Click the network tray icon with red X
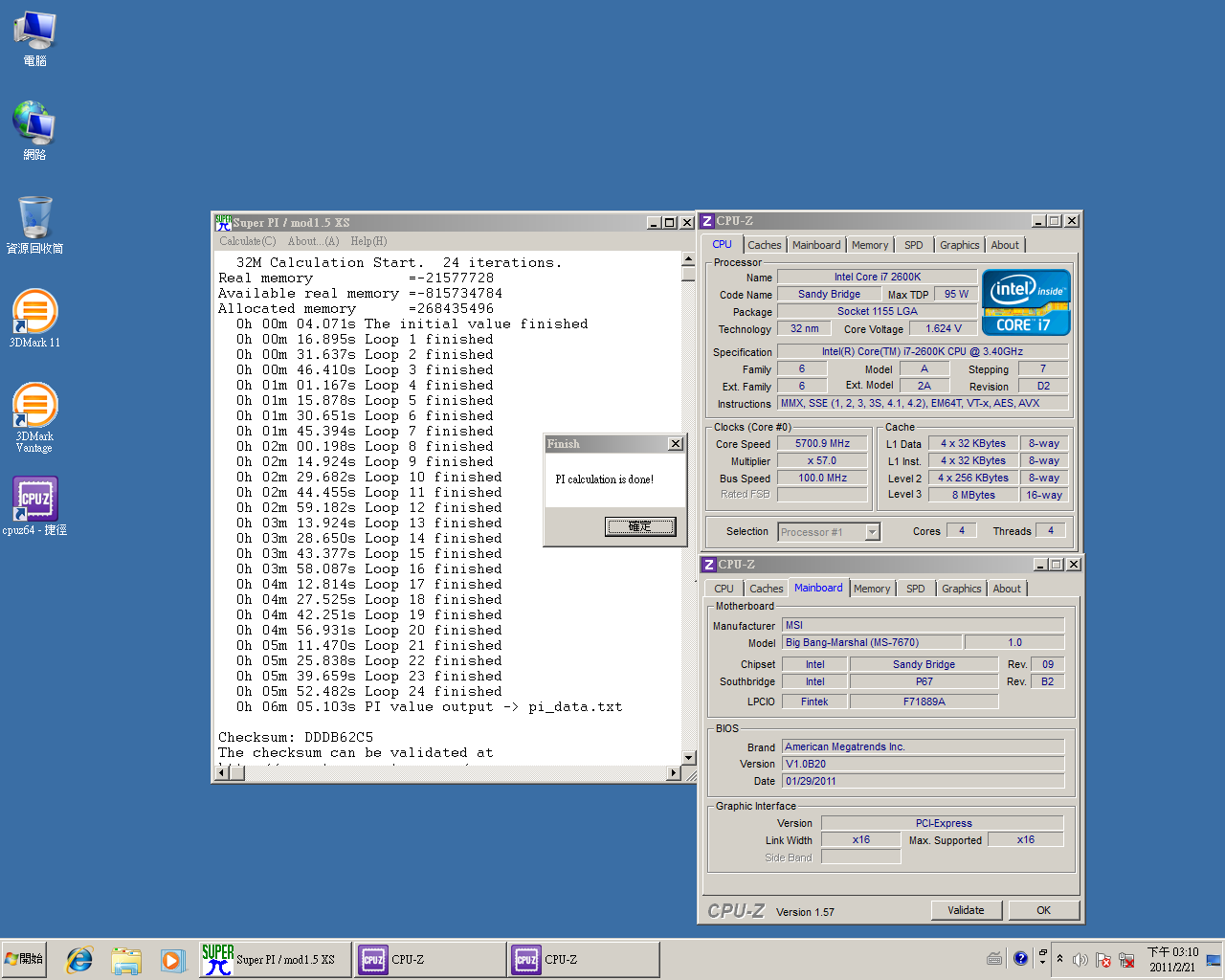Viewport: 1225px width, 980px height. [1126, 960]
